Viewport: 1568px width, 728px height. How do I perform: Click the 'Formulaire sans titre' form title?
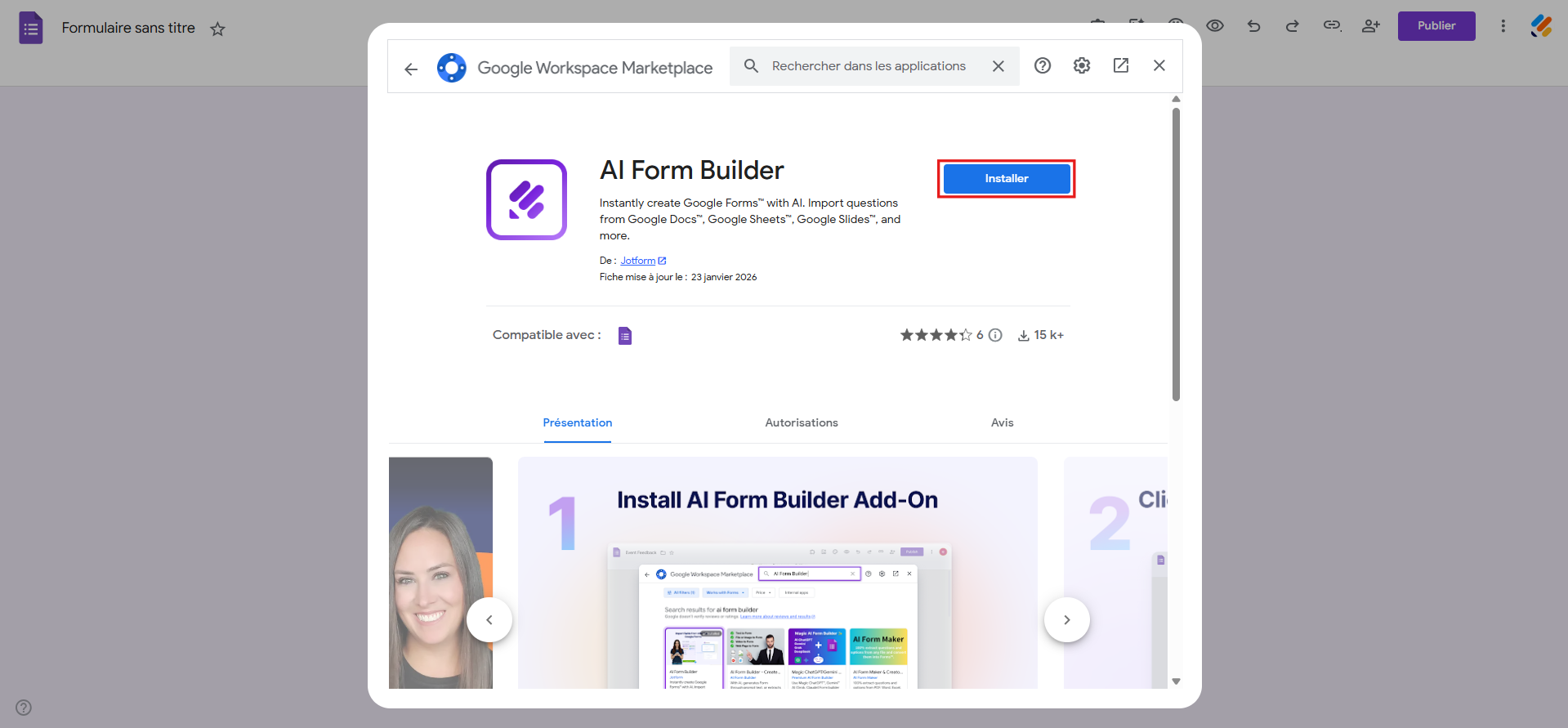[x=128, y=28]
